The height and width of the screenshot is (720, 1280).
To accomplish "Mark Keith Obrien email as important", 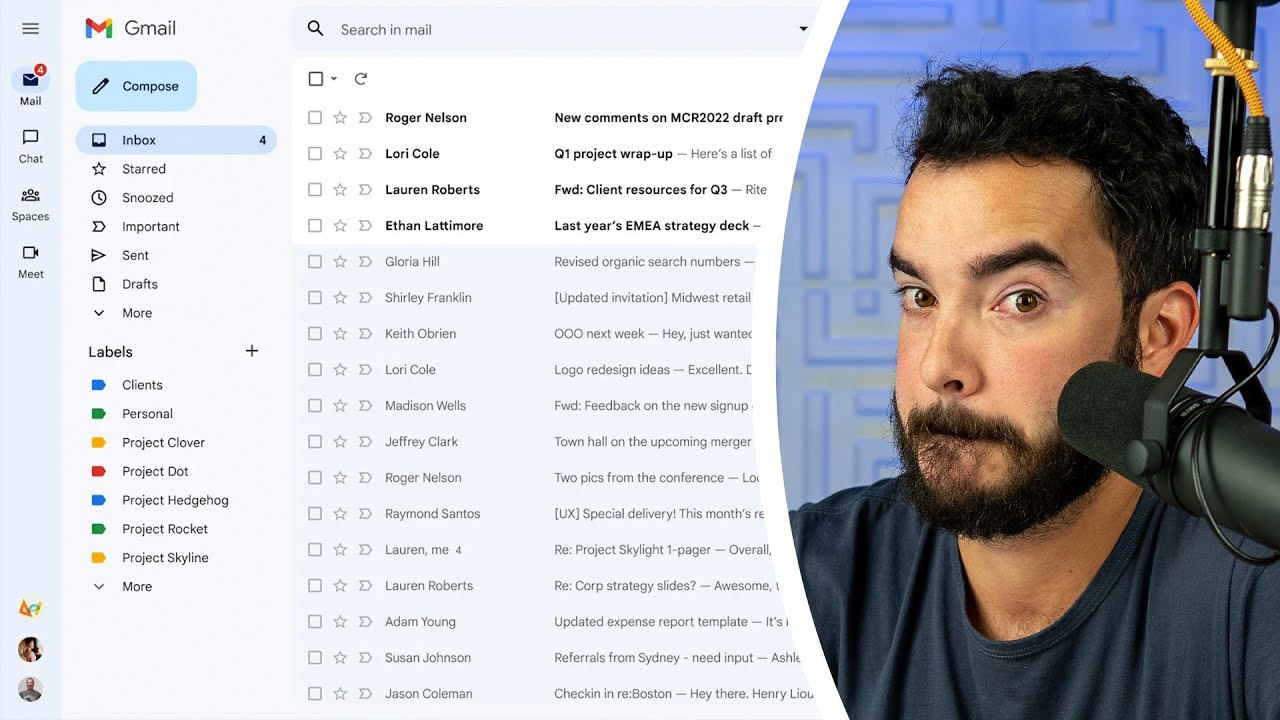I will click(x=365, y=334).
